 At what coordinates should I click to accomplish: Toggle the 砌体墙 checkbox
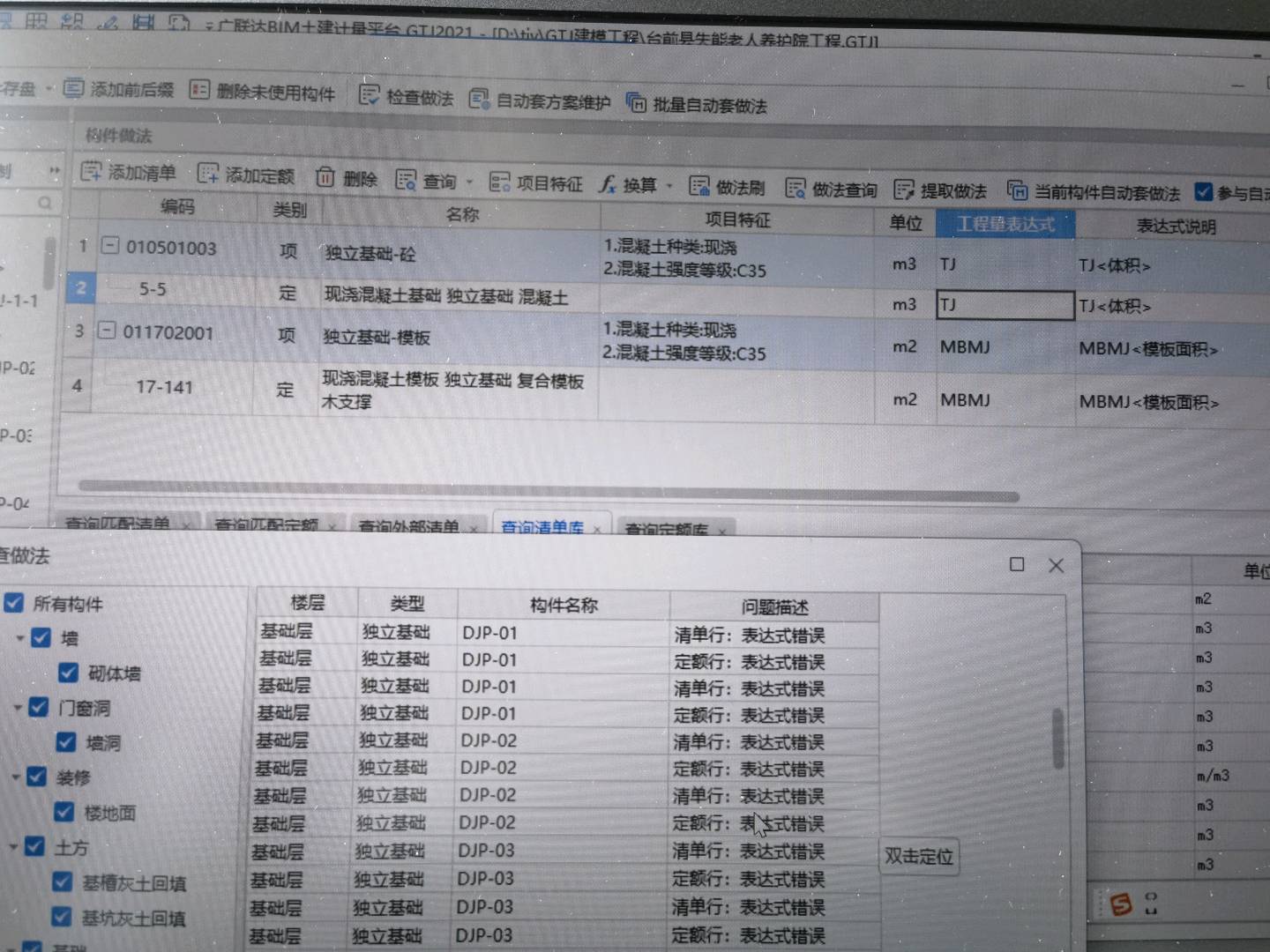click(68, 673)
